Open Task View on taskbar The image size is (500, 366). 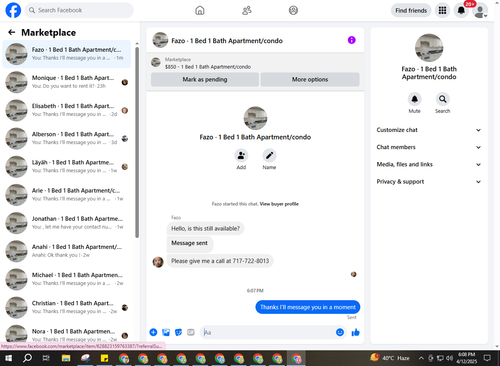pyautogui.click(x=46, y=358)
